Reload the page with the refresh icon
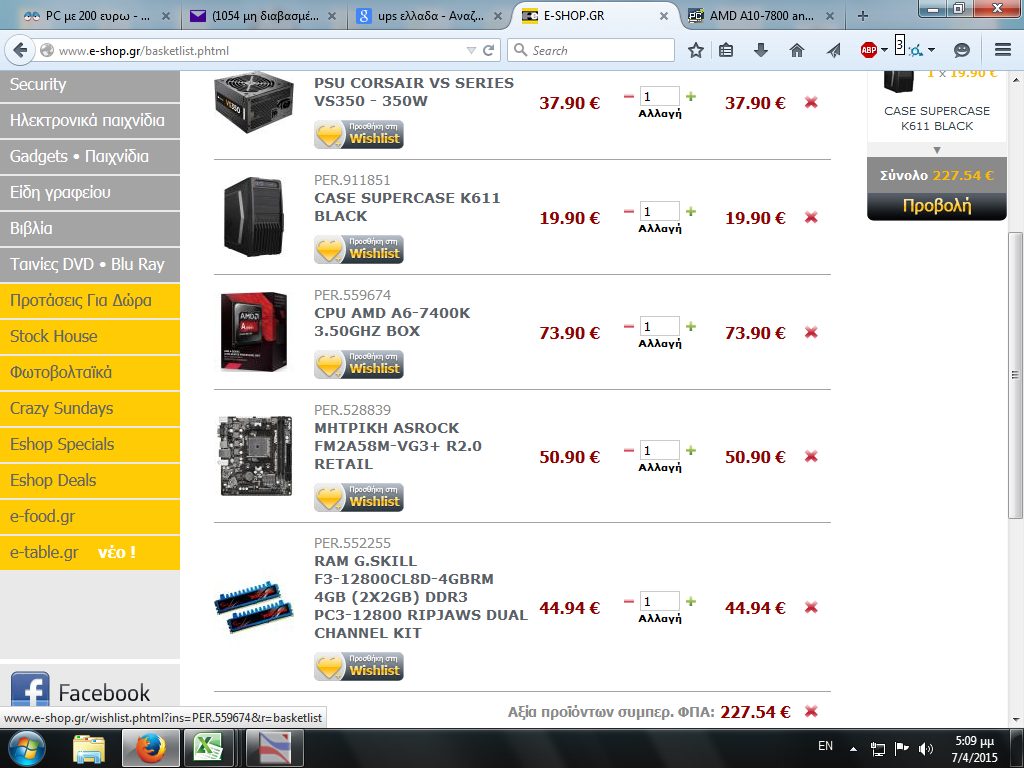1024x768 pixels. click(488, 50)
